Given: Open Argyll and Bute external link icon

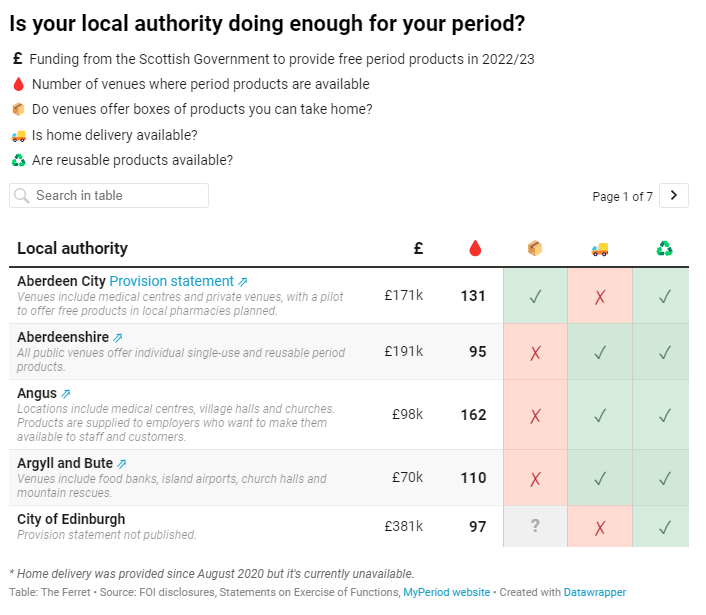Looking at the screenshot, I should [122, 464].
